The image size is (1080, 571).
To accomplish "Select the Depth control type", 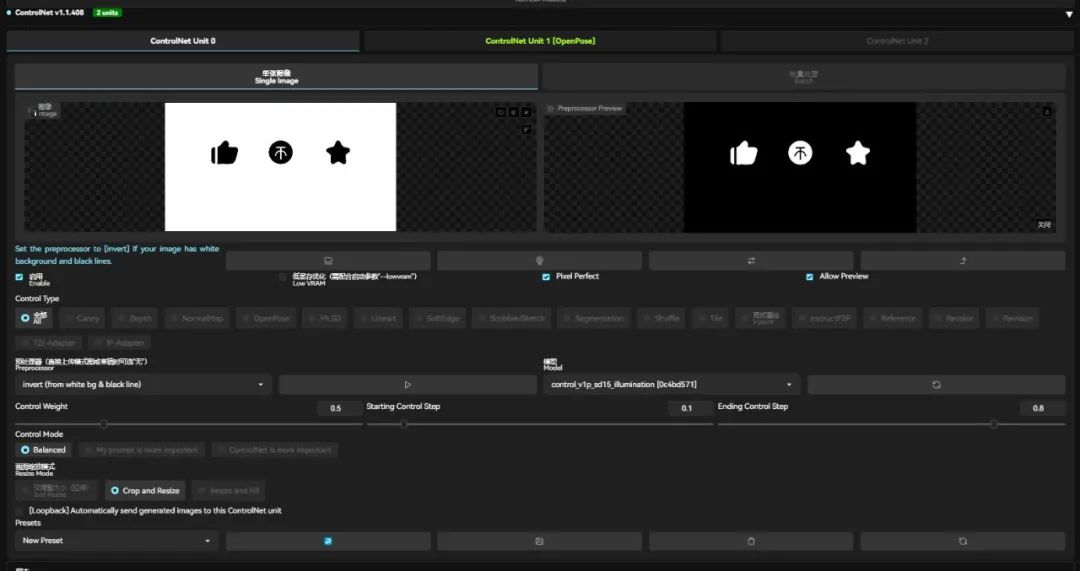I will 134,318.
